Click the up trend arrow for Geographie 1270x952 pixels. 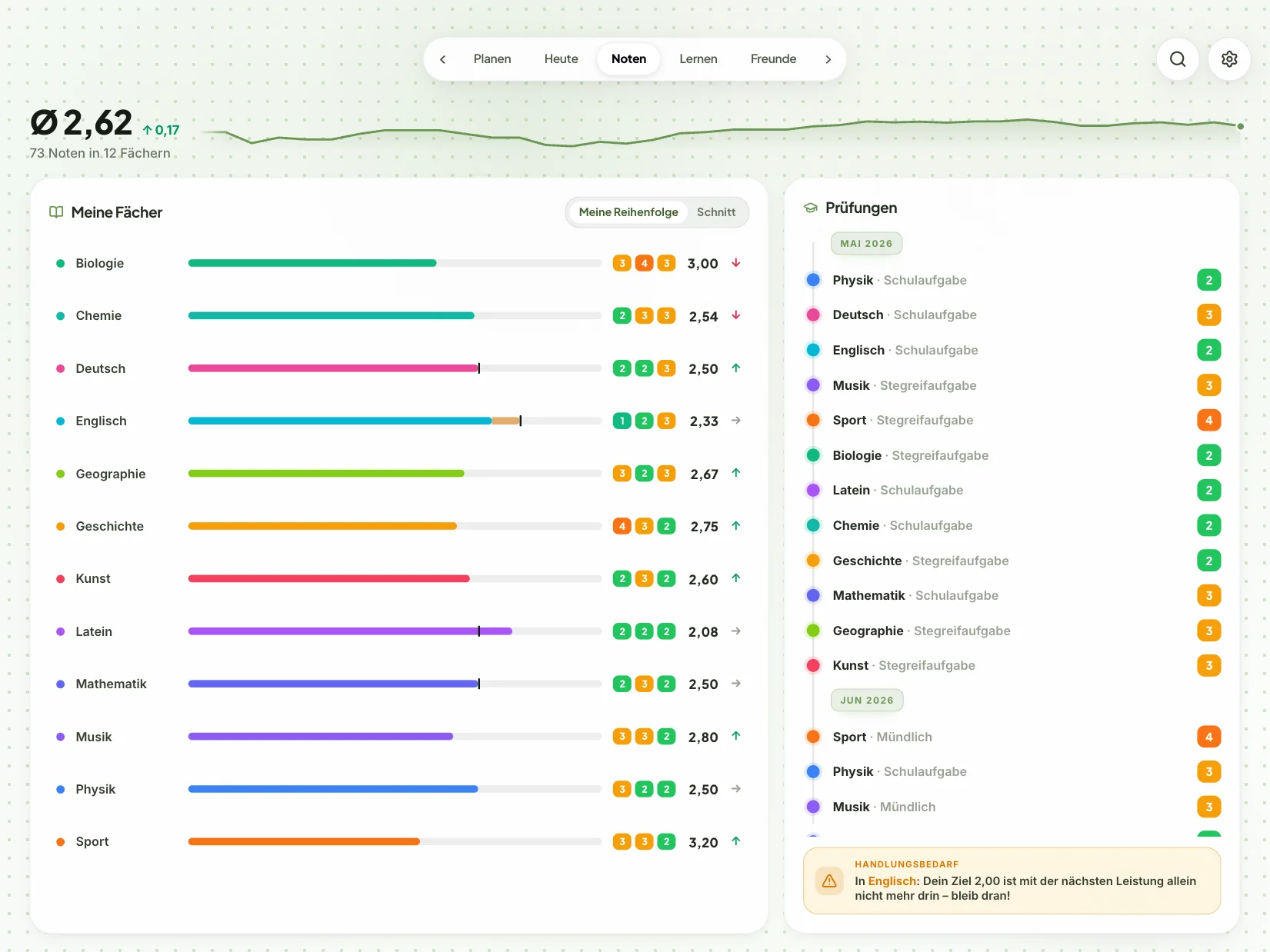click(x=736, y=473)
